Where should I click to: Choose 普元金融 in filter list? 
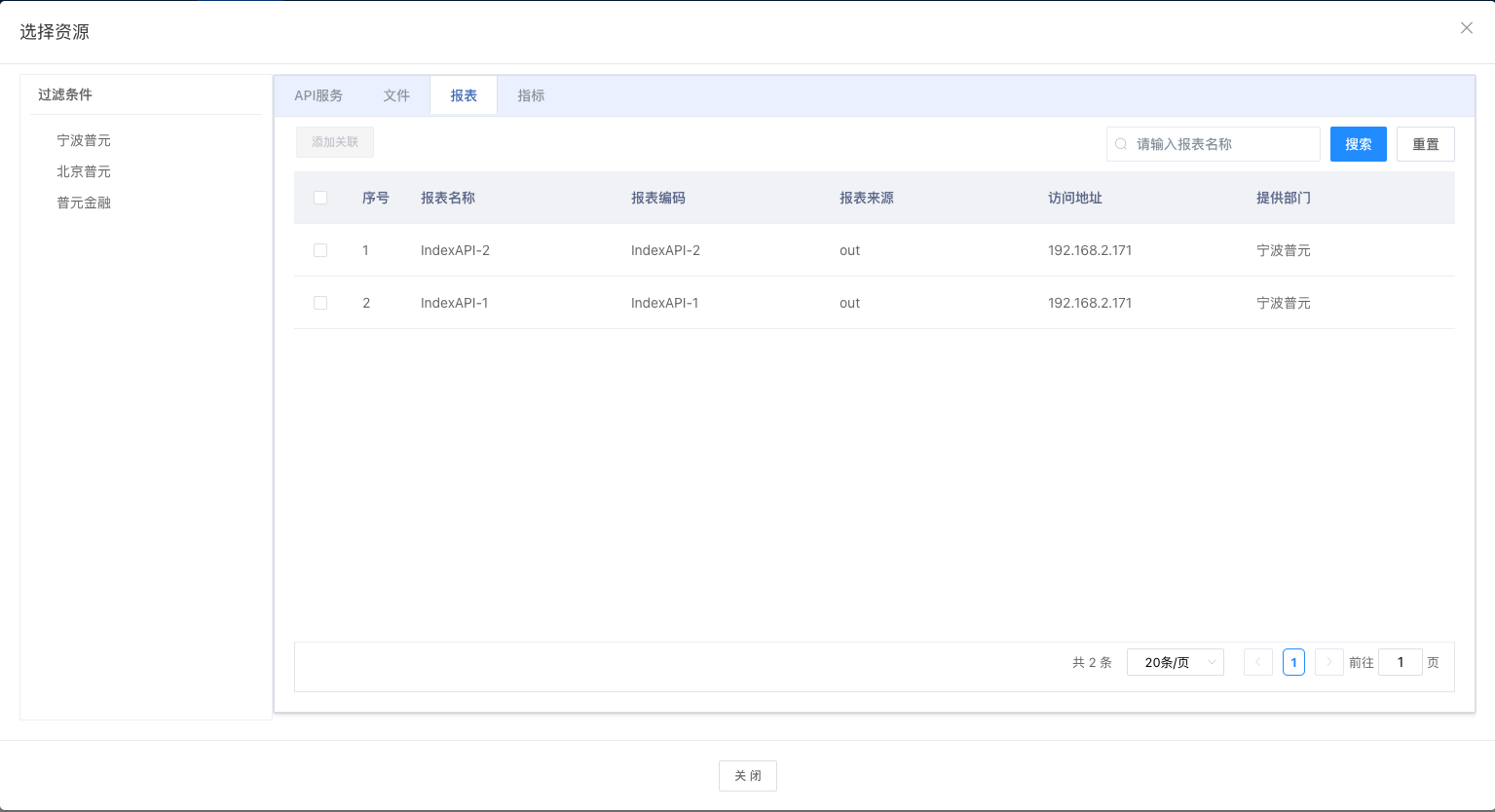84,203
